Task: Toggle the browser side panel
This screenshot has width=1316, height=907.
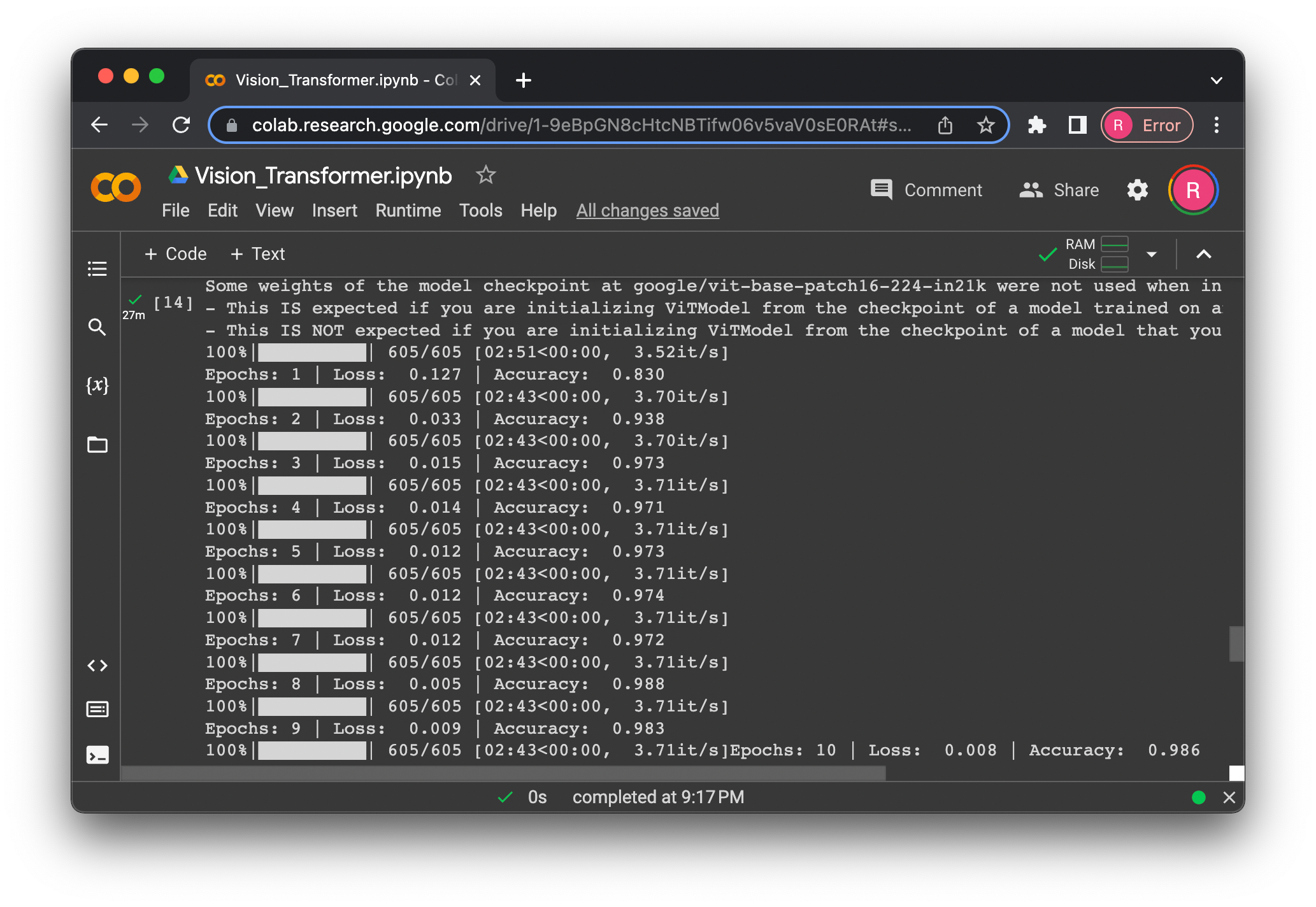Action: [x=1077, y=125]
